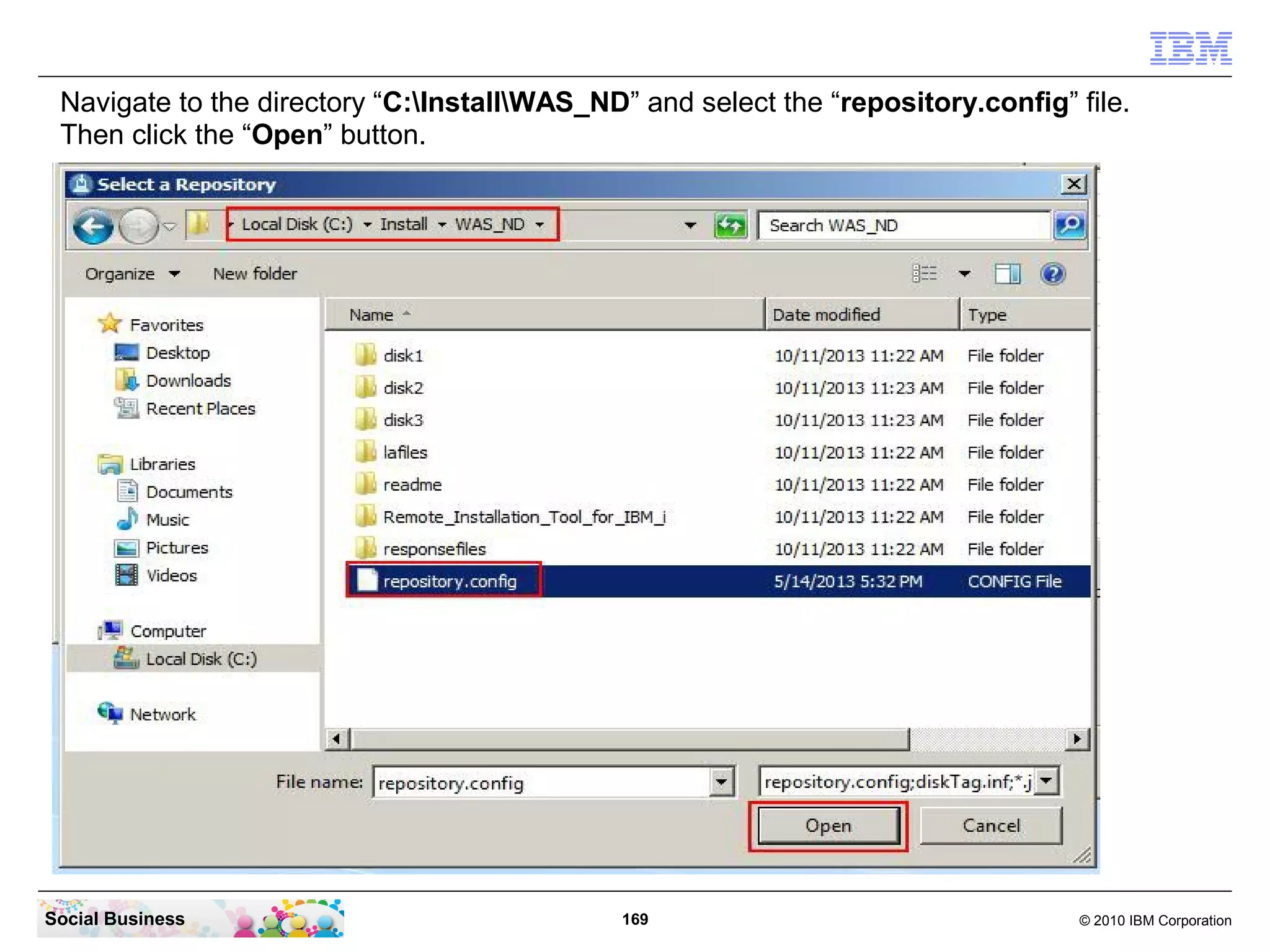Expand the arrow after Local Disk (C:)
The height and width of the screenshot is (952, 1270).
pos(367,225)
